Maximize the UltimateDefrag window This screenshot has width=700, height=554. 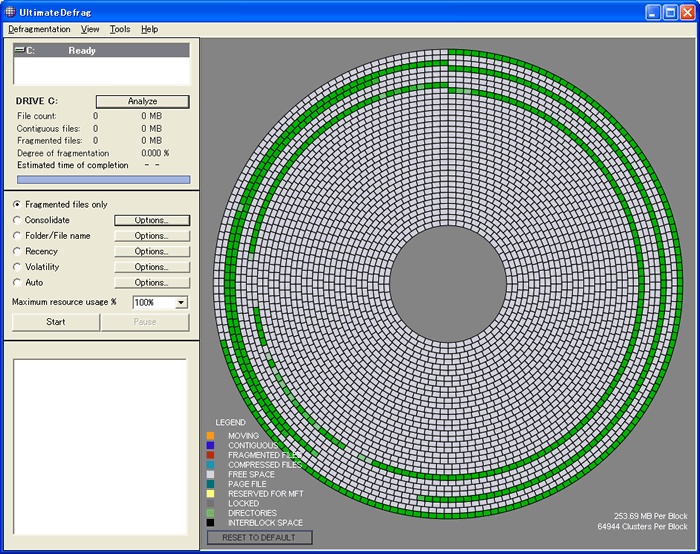(x=671, y=12)
